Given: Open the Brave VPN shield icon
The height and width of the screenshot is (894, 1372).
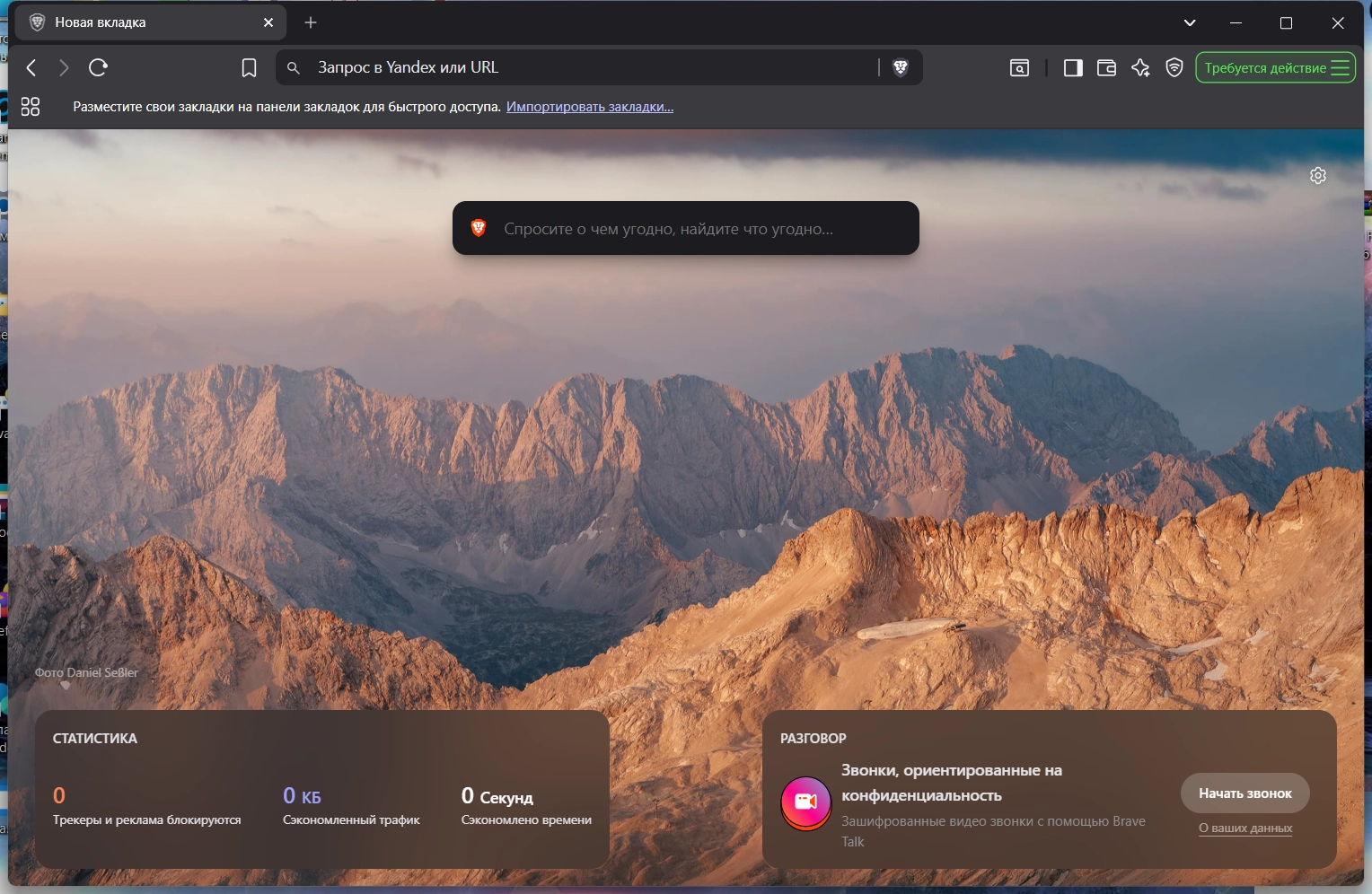Looking at the screenshot, I should [x=1174, y=67].
